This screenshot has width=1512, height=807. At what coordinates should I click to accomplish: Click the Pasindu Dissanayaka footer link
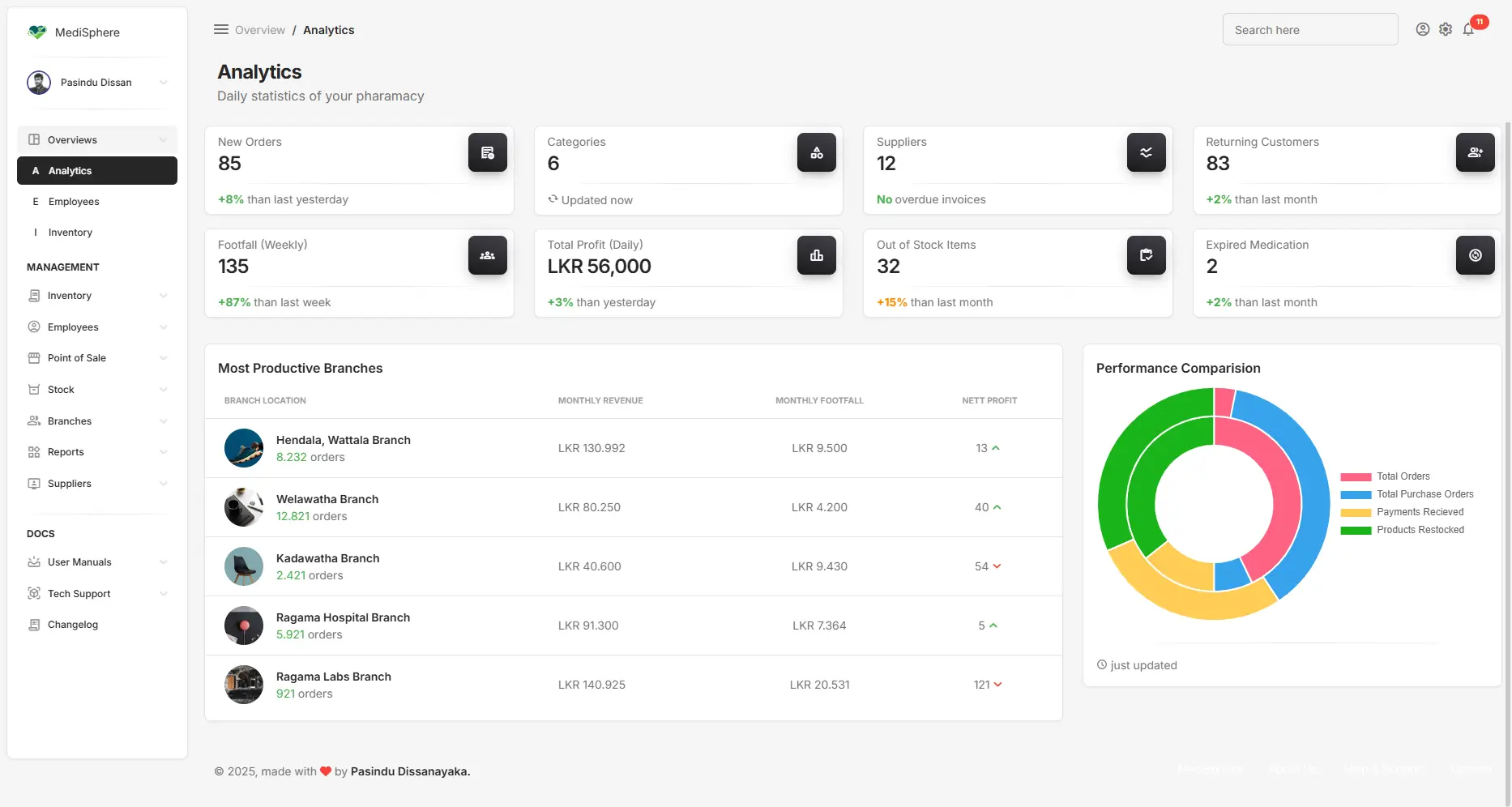coord(410,771)
